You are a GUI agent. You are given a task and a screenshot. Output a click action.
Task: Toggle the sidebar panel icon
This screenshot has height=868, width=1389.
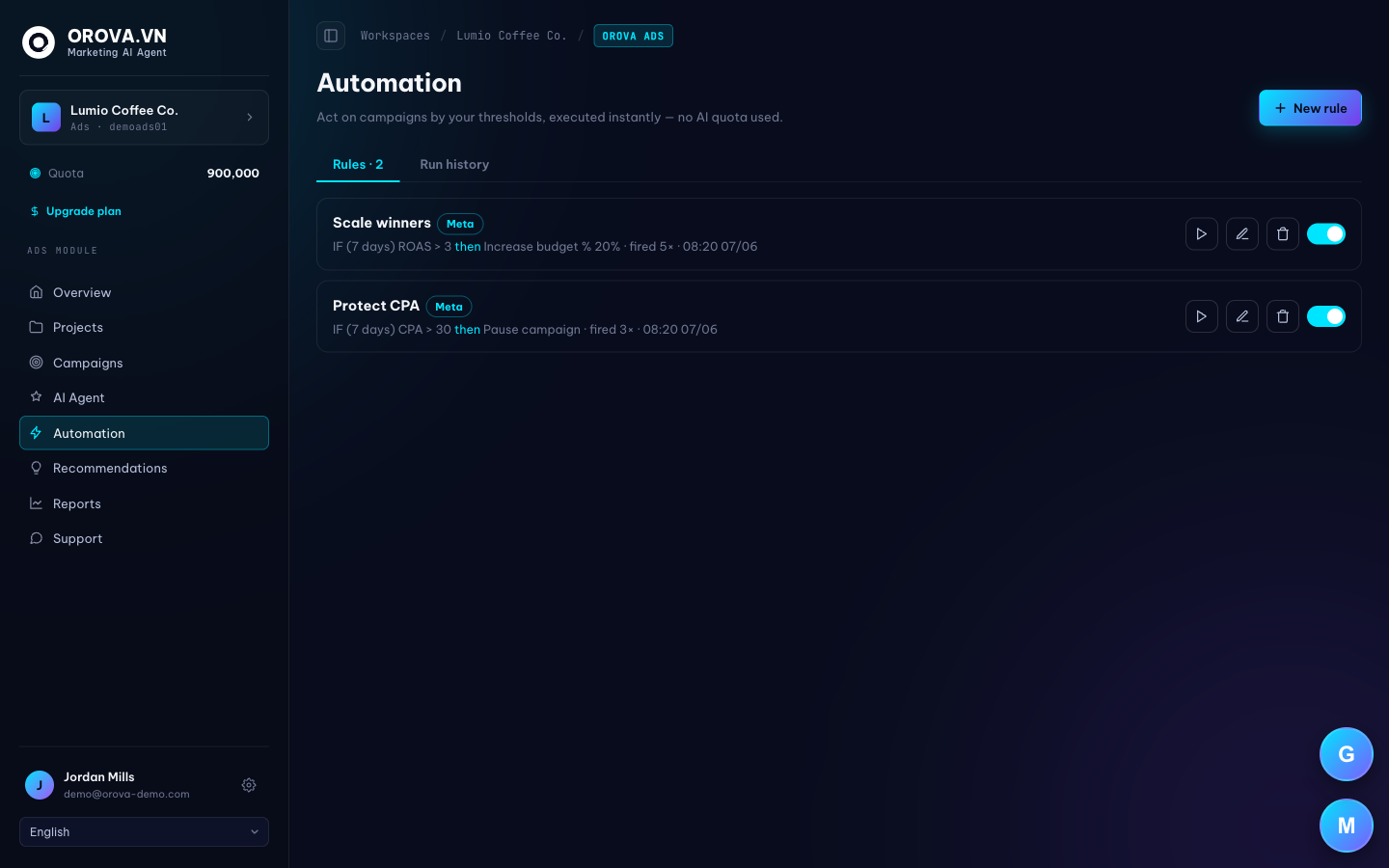(331, 36)
